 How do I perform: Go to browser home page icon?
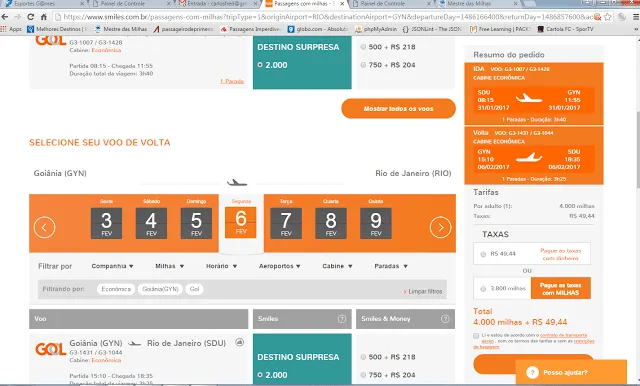44,17
